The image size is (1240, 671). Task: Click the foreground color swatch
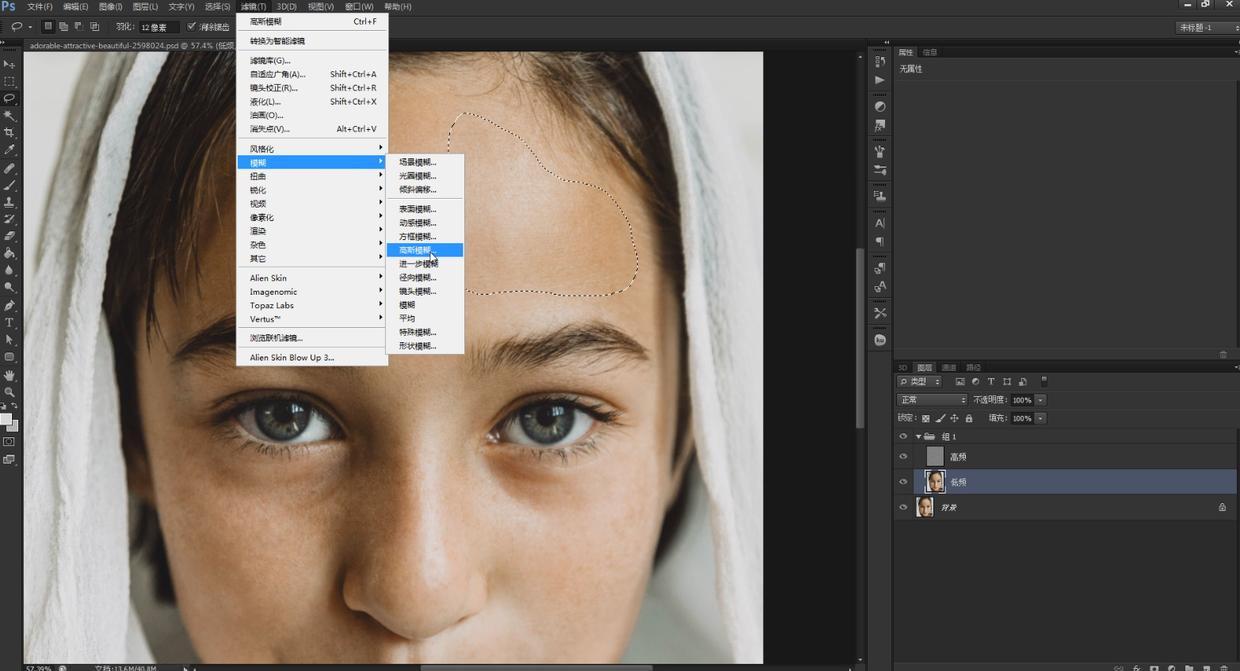[6, 419]
